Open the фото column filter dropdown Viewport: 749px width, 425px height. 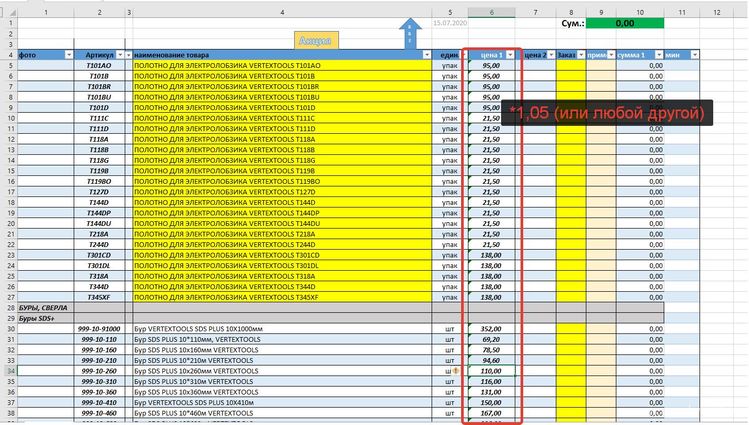click(x=69, y=55)
